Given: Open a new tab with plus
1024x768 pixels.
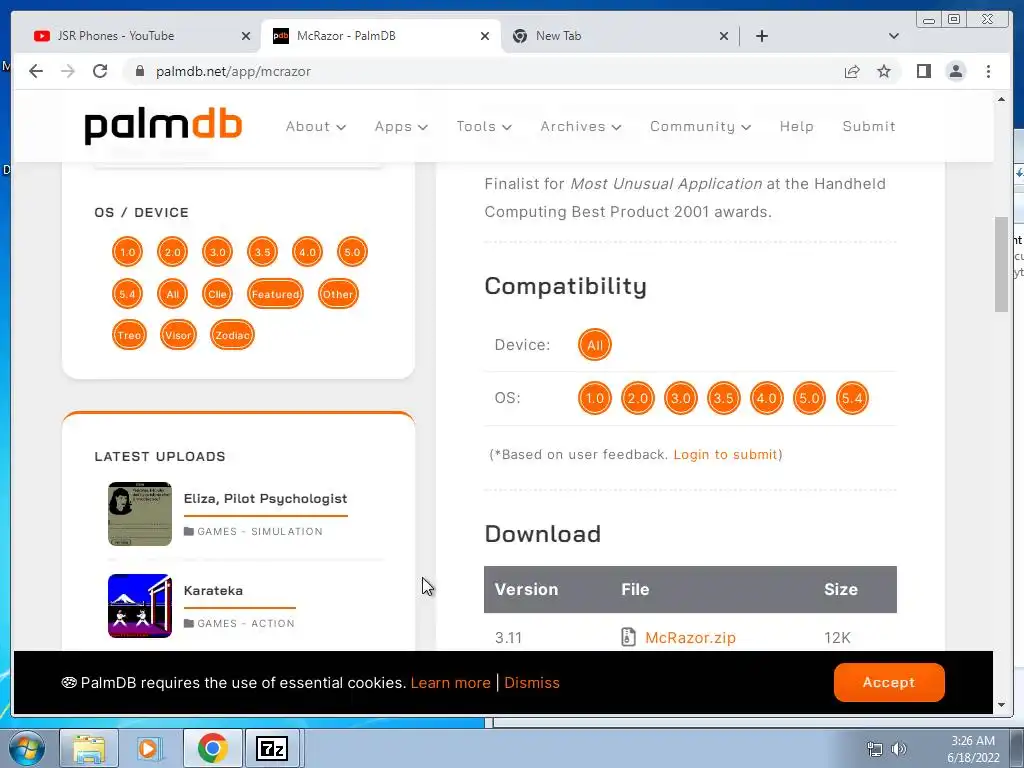Looking at the screenshot, I should [x=761, y=36].
